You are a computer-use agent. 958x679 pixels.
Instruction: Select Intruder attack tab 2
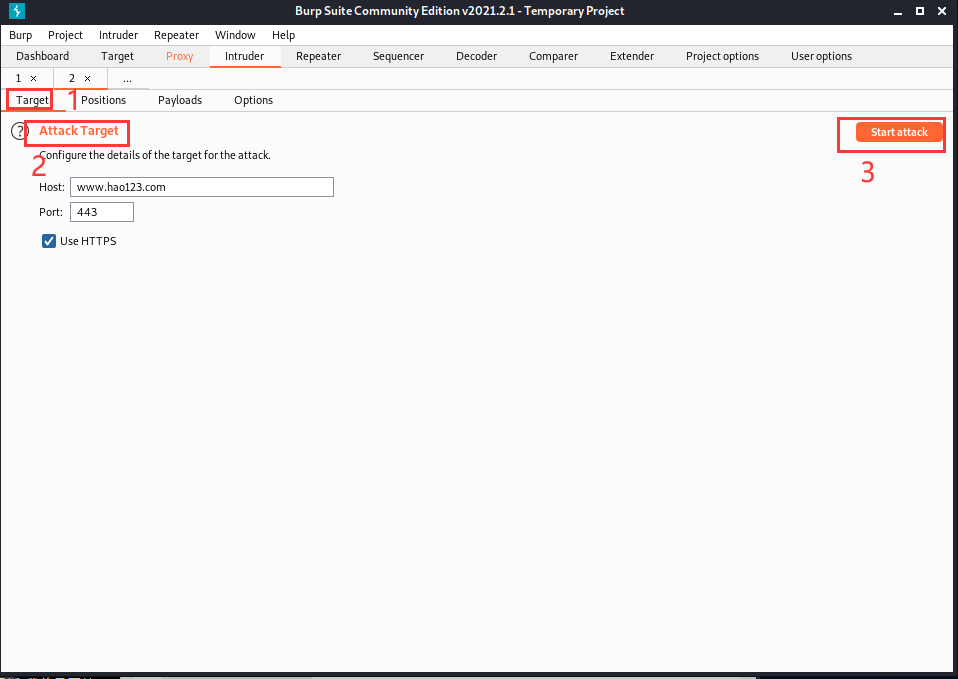(72, 78)
